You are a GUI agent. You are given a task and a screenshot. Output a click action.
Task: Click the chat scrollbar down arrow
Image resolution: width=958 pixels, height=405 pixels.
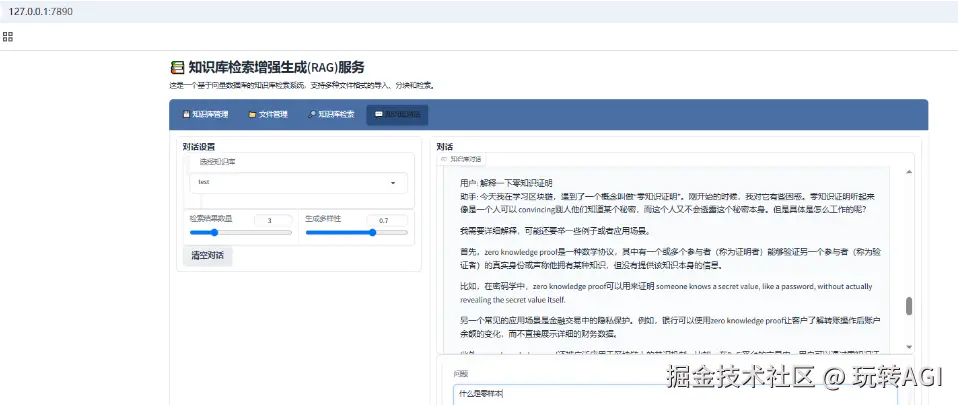click(x=909, y=346)
